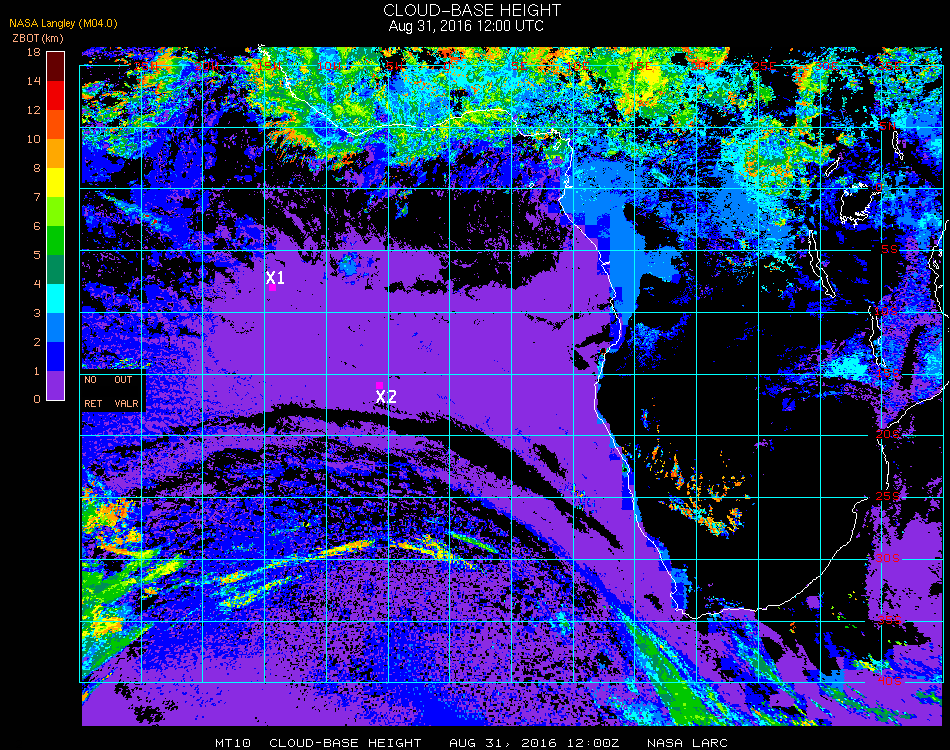Click the '12' value on the color scale
The image size is (950, 750).
[x=33, y=110]
